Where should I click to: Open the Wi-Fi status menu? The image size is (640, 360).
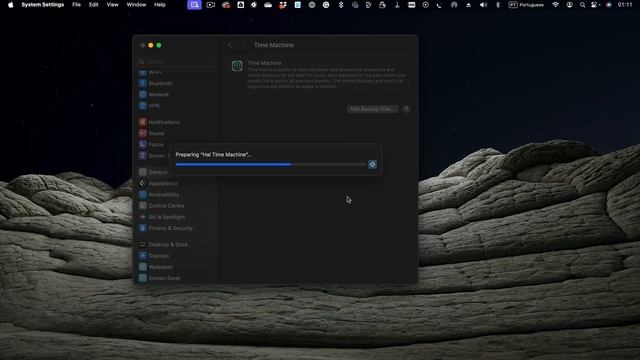click(x=556, y=5)
